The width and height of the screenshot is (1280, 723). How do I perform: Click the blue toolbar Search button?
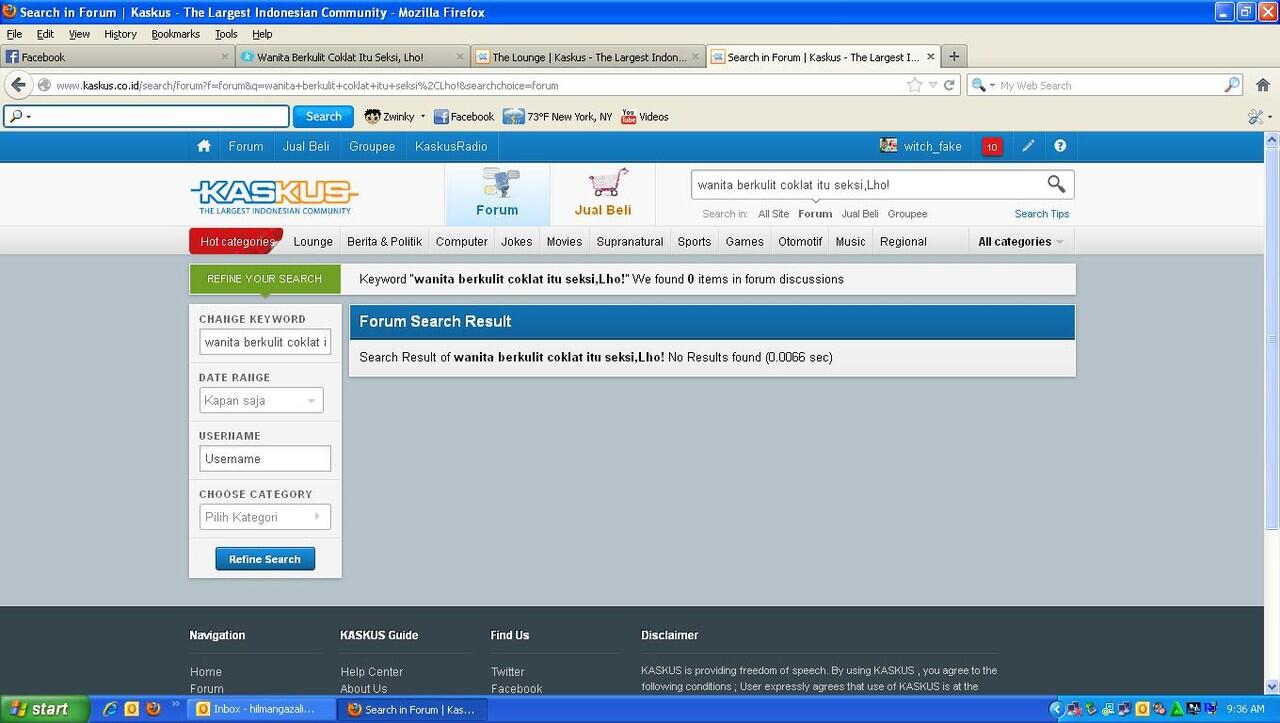coord(323,117)
